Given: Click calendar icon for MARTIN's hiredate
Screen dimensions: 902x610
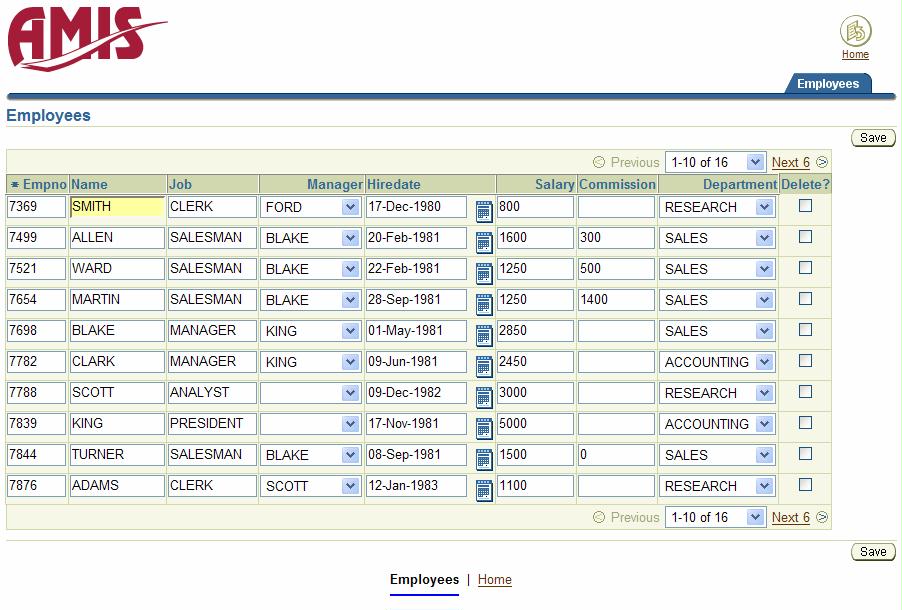Looking at the screenshot, I should pyautogui.click(x=484, y=303).
